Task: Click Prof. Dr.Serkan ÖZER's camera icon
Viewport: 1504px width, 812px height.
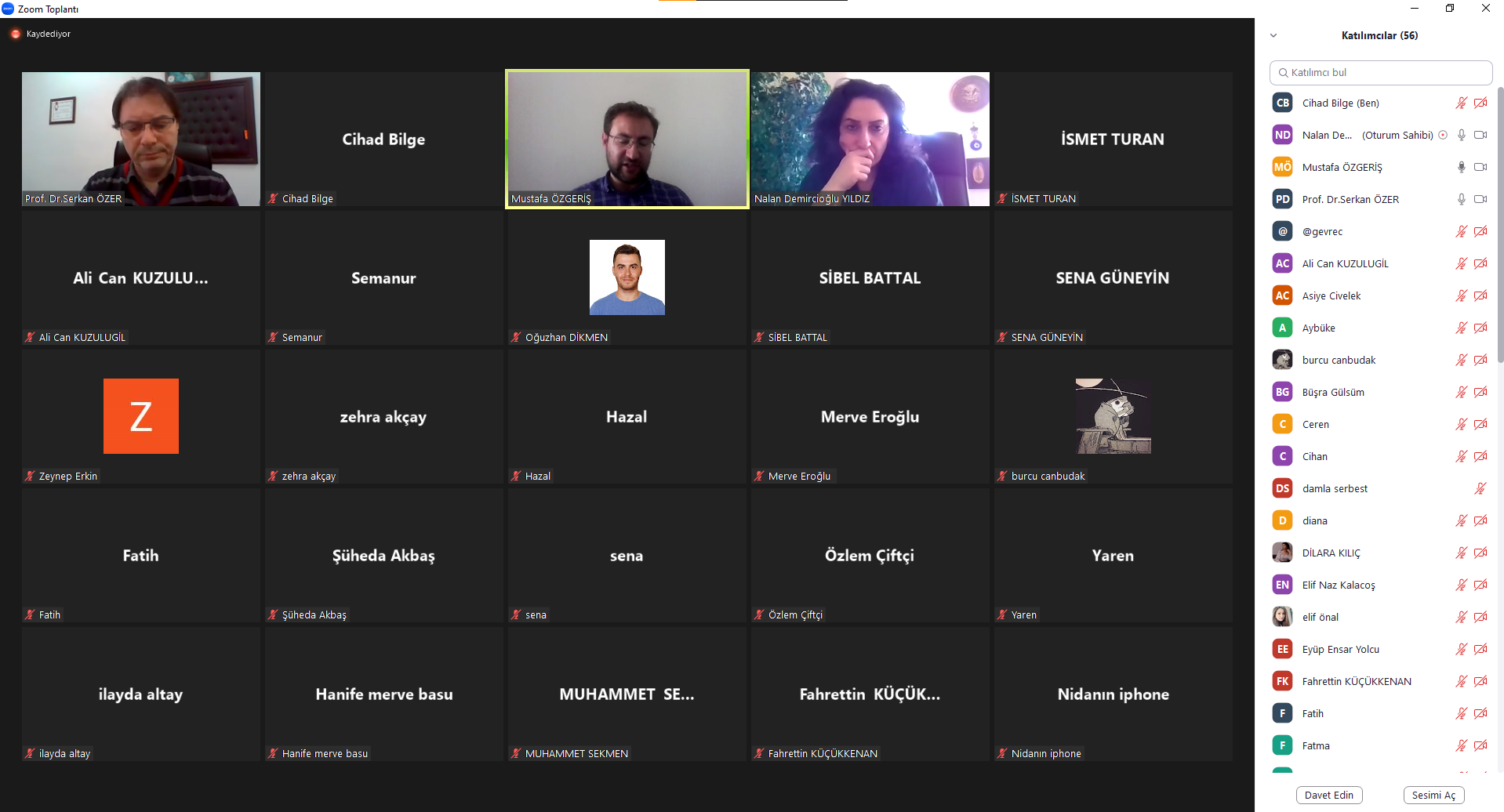Action: coord(1480,199)
